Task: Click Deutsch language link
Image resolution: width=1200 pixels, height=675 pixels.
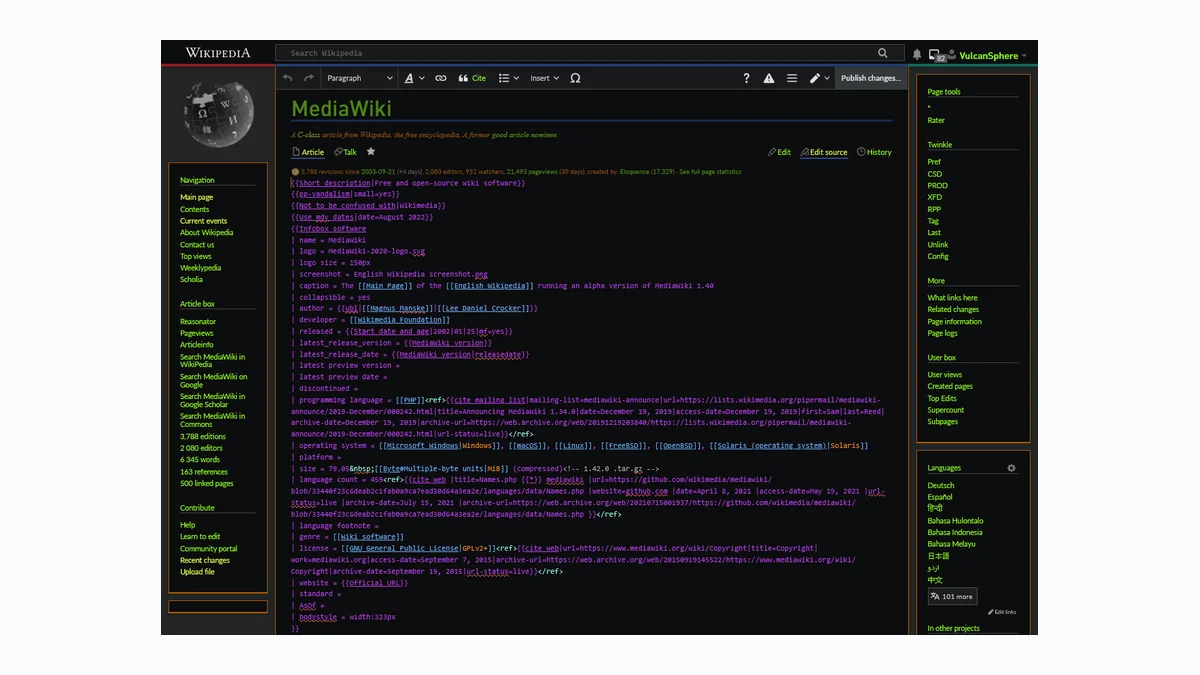Action: tap(941, 485)
